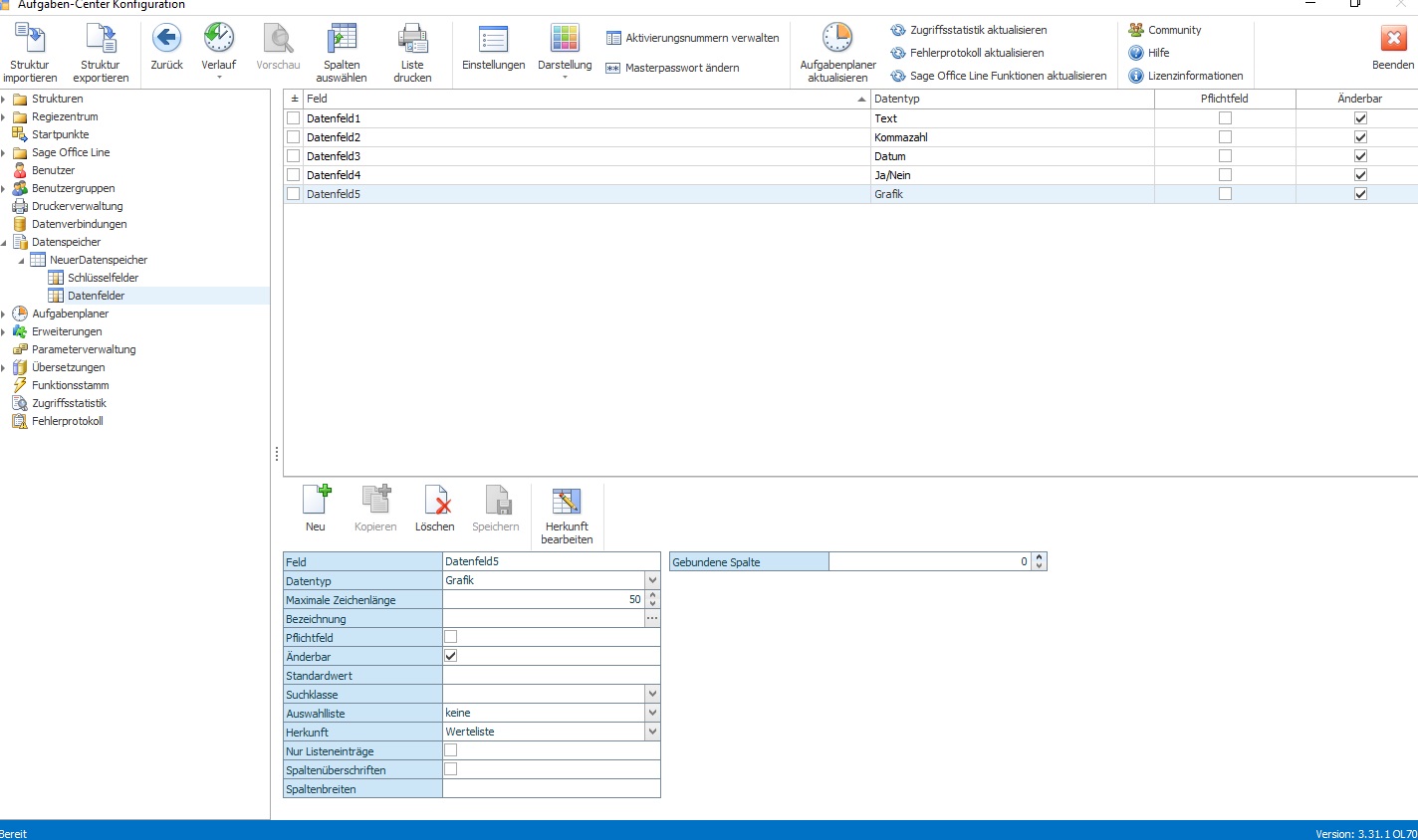
Task: Open Community link in toolbar
Action: point(1175,30)
